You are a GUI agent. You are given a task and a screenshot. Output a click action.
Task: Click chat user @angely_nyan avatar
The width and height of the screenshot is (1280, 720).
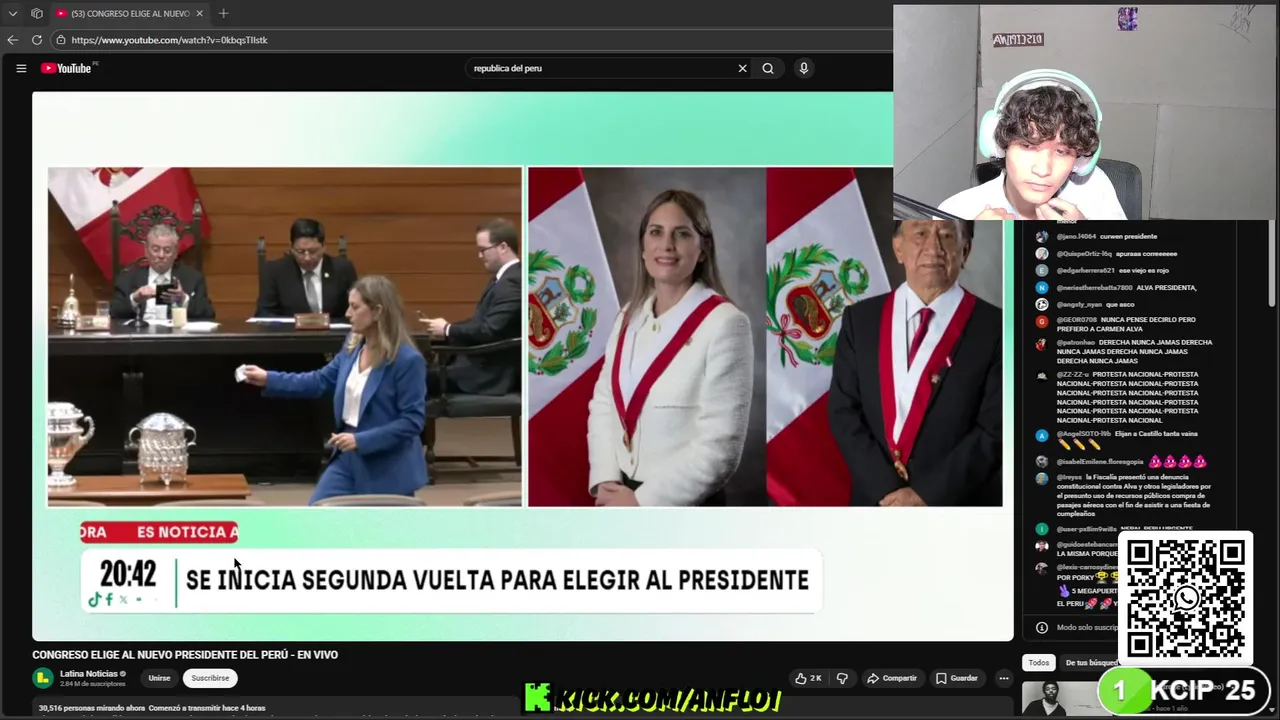1042,304
